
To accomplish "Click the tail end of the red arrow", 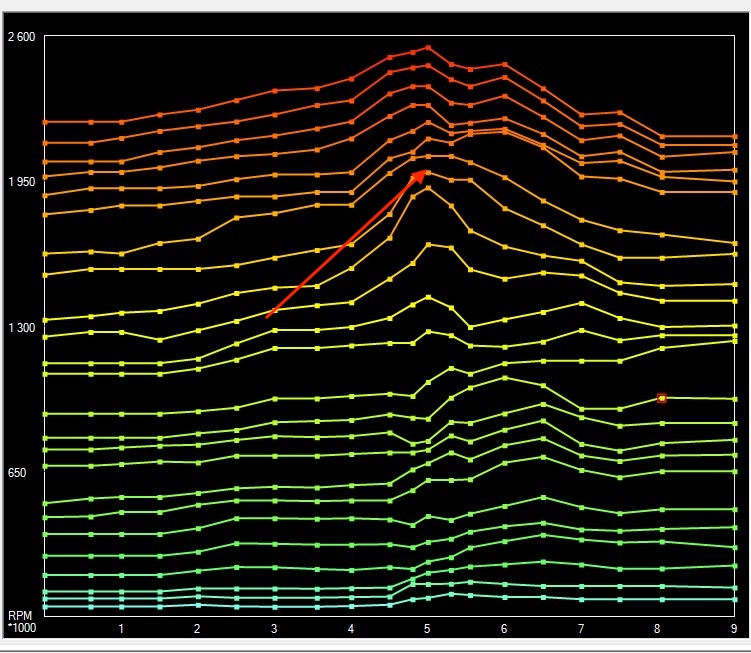I will [x=267, y=317].
